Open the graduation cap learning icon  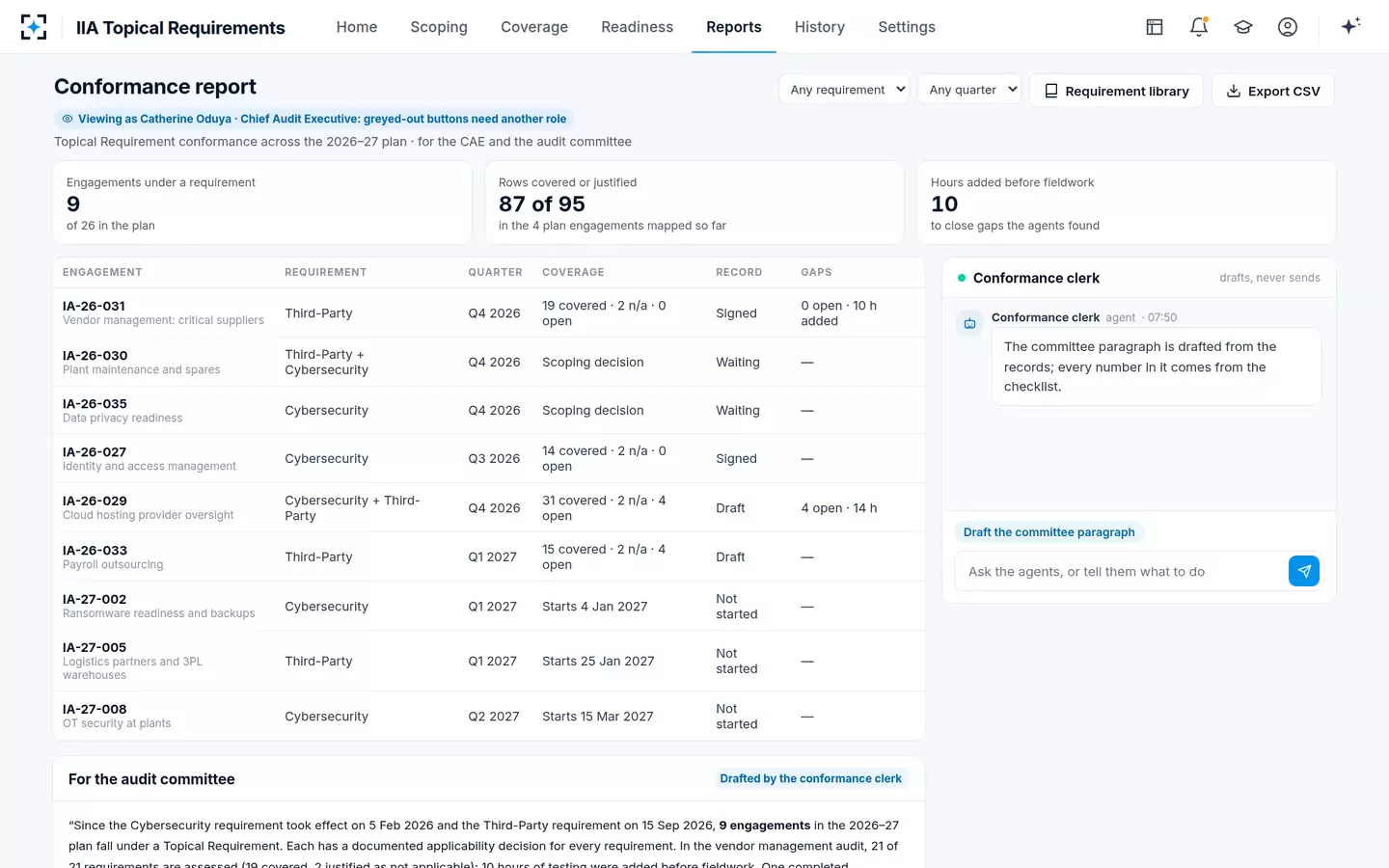(x=1243, y=27)
